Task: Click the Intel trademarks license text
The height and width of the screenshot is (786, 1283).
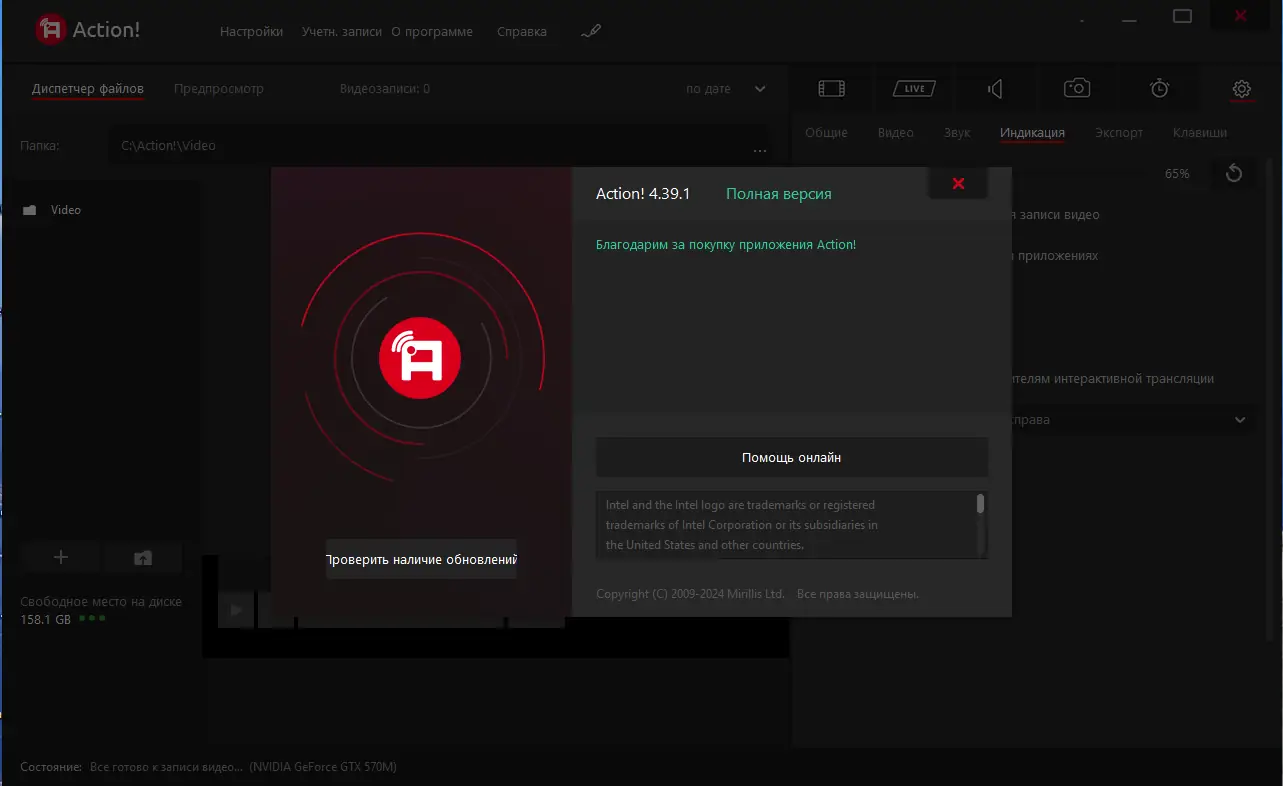Action: click(742, 525)
